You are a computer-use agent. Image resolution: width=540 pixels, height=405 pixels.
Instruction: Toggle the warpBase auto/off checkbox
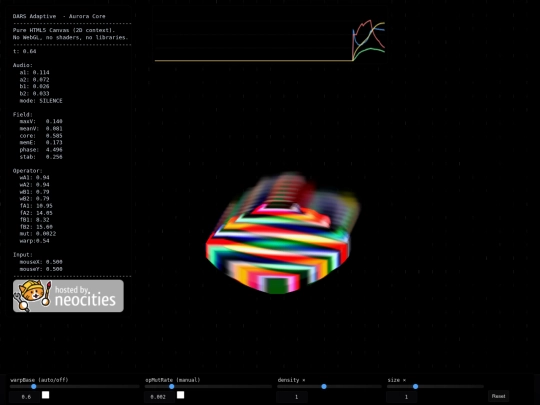click(x=45, y=395)
